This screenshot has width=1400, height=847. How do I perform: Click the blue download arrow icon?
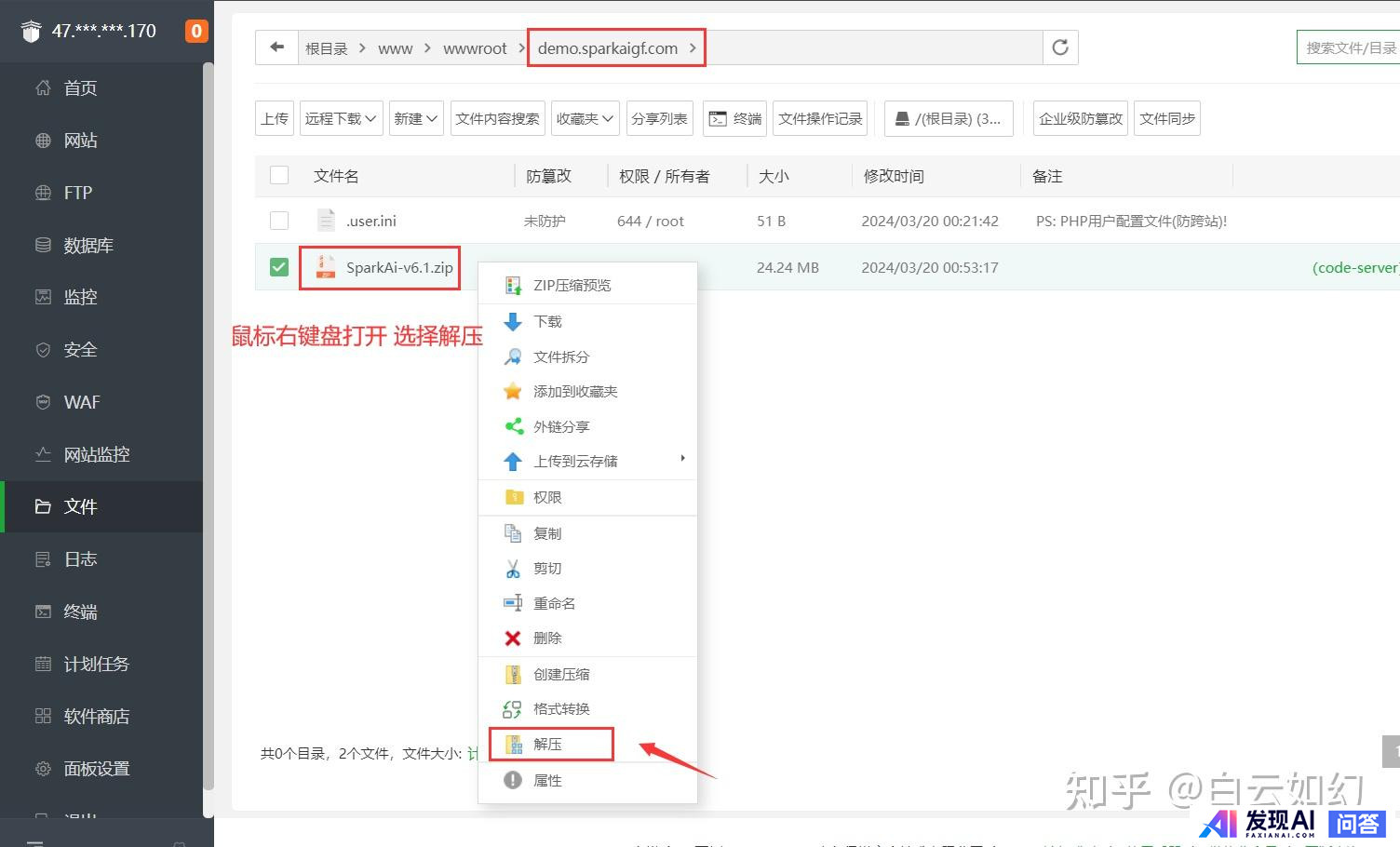pyautogui.click(x=512, y=322)
